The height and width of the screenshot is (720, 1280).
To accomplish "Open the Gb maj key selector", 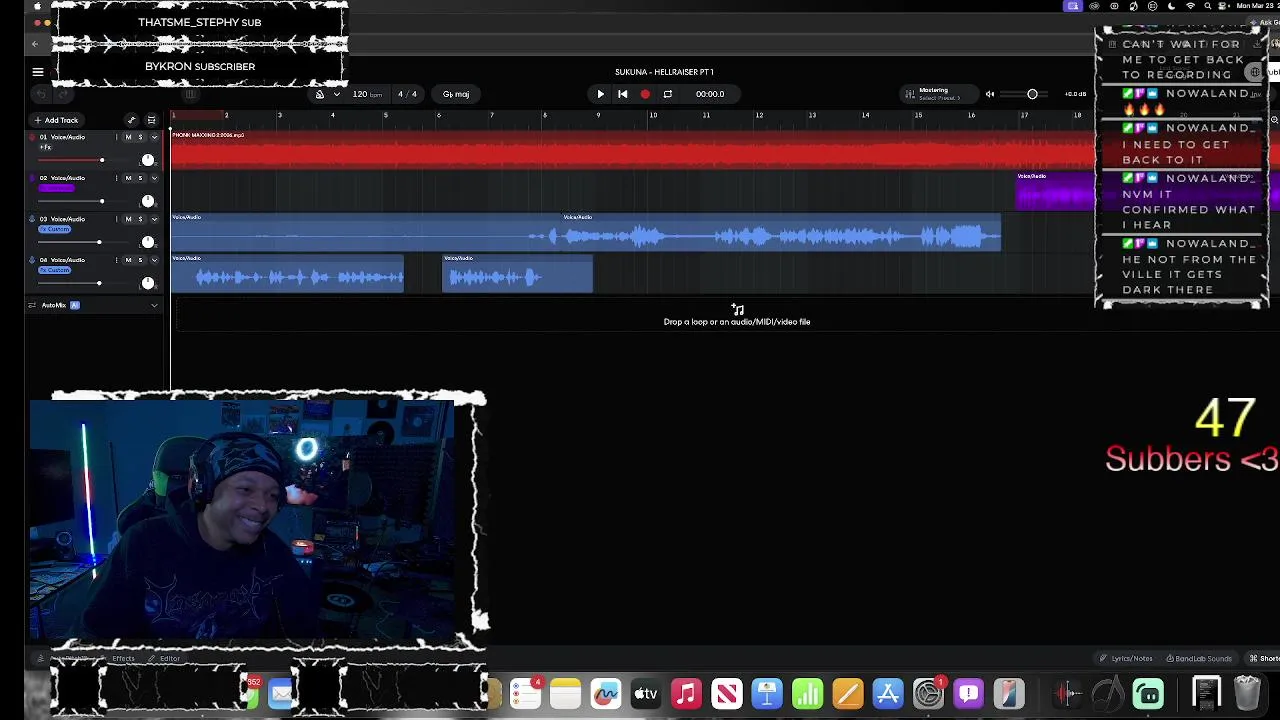I will point(456,94).
